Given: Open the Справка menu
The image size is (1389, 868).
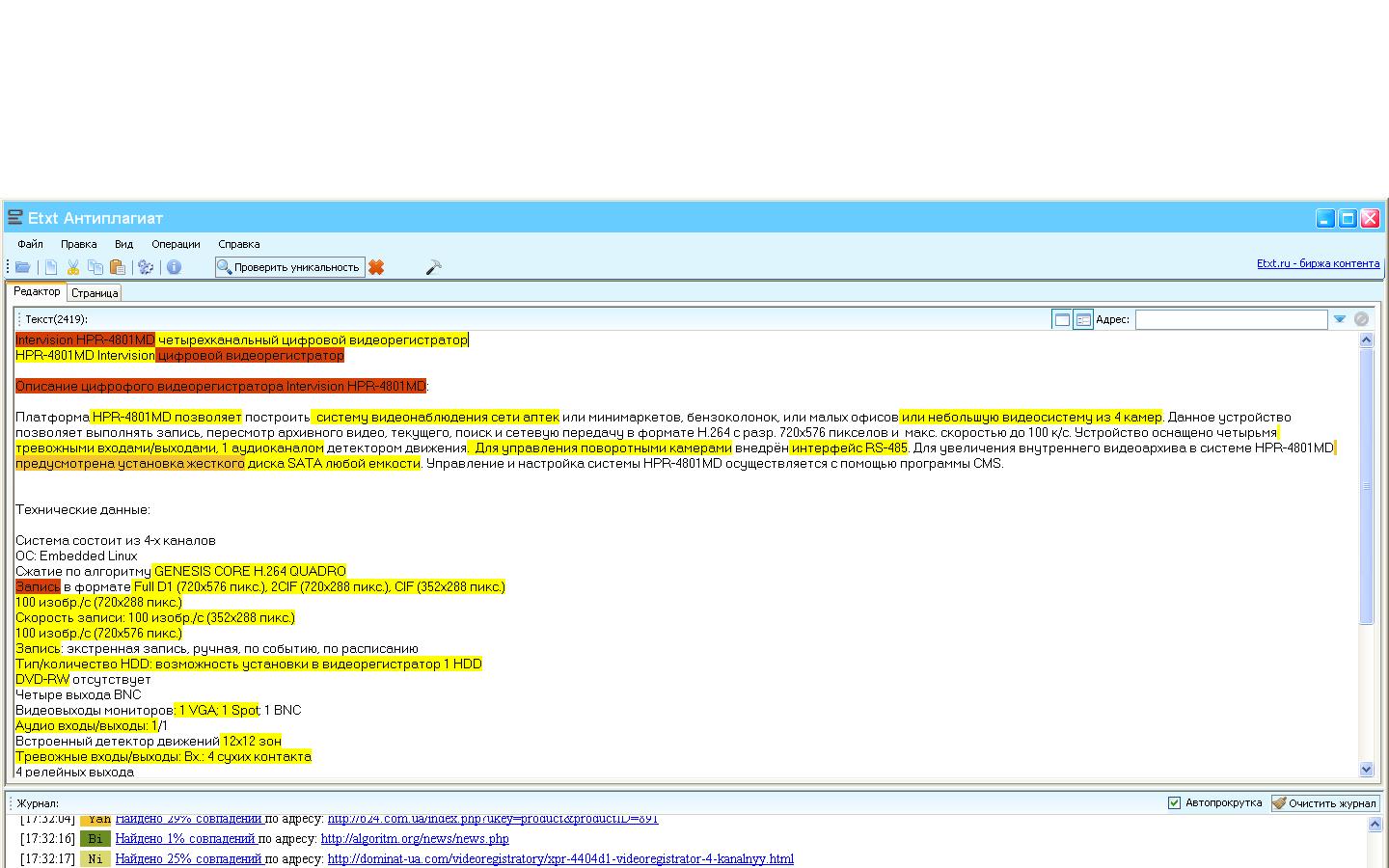Looking at the screenshot, I should point(238,244).
